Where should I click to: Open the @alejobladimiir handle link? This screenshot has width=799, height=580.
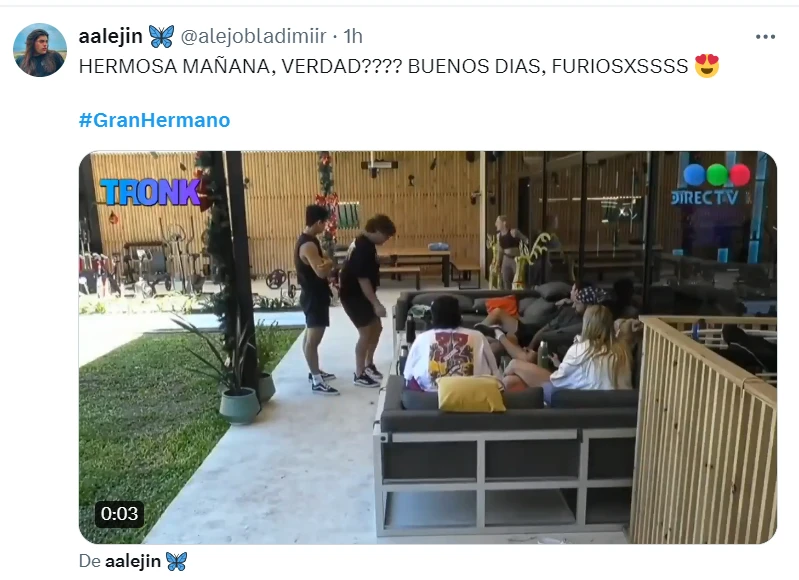[x=253, y=36]
